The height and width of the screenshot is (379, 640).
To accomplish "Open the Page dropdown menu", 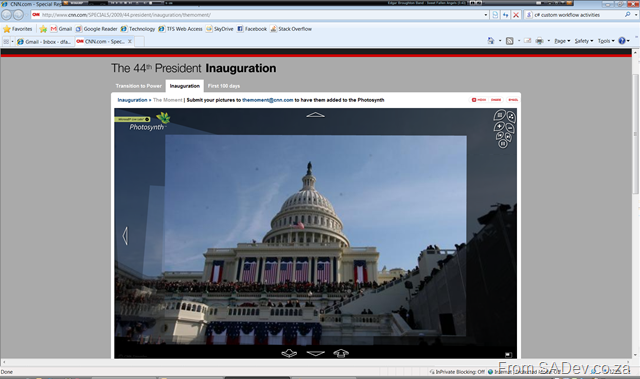I will click(562, 41).
